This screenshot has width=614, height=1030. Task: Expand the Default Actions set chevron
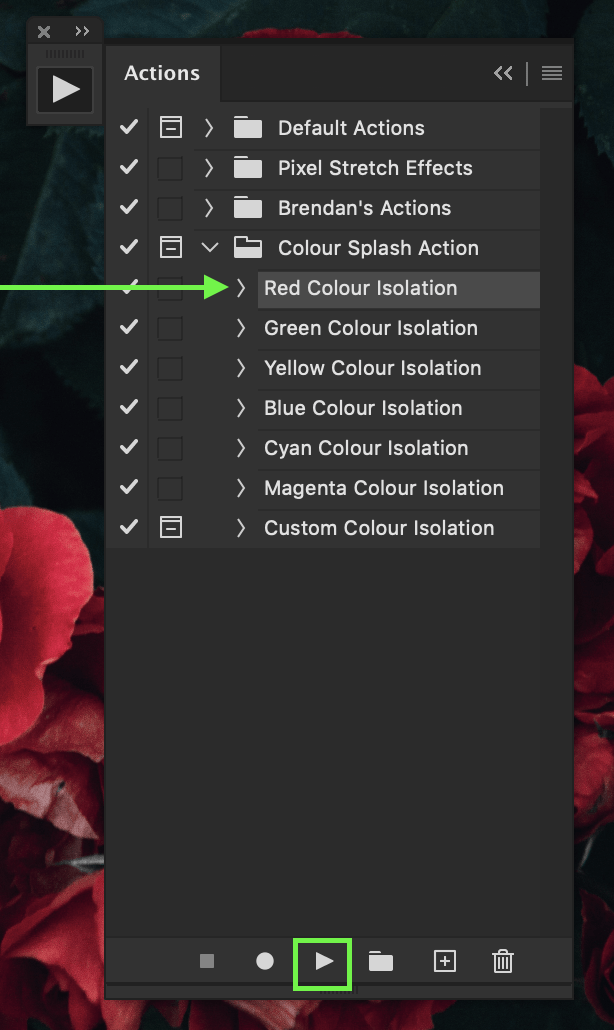pos(209,127)
